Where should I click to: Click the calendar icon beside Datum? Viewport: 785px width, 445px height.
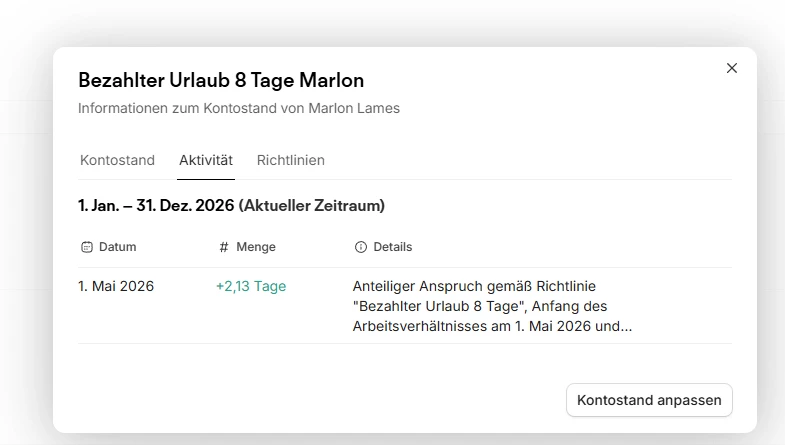click(x=87, y=247)
